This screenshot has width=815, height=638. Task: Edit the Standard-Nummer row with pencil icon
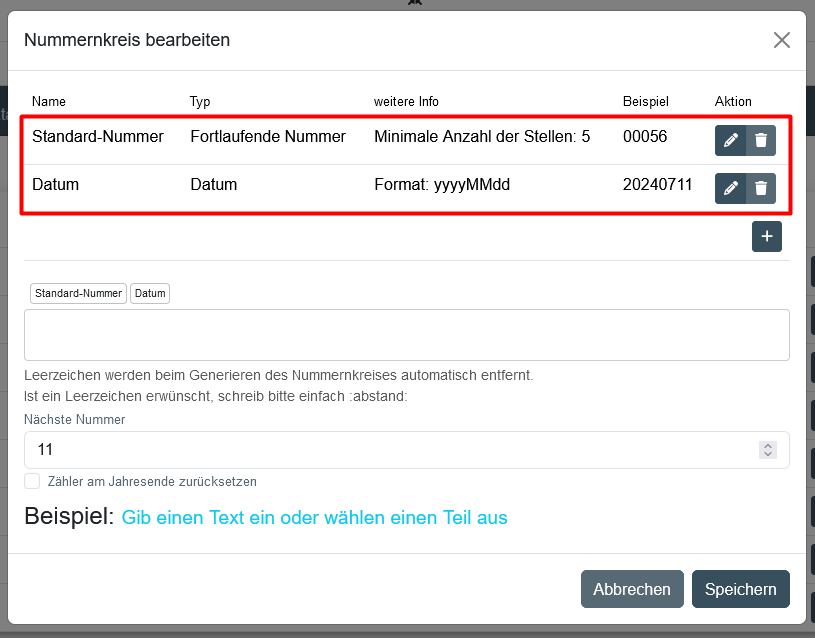731,140
